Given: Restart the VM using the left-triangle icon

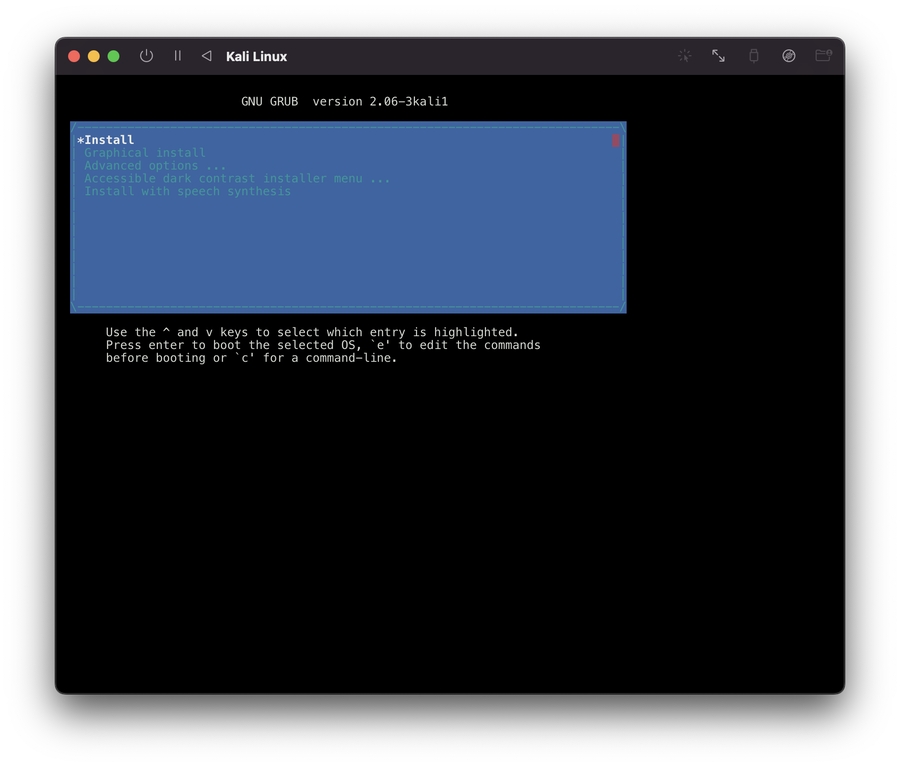Looking at the screenshot, I should tap(206, 56).
